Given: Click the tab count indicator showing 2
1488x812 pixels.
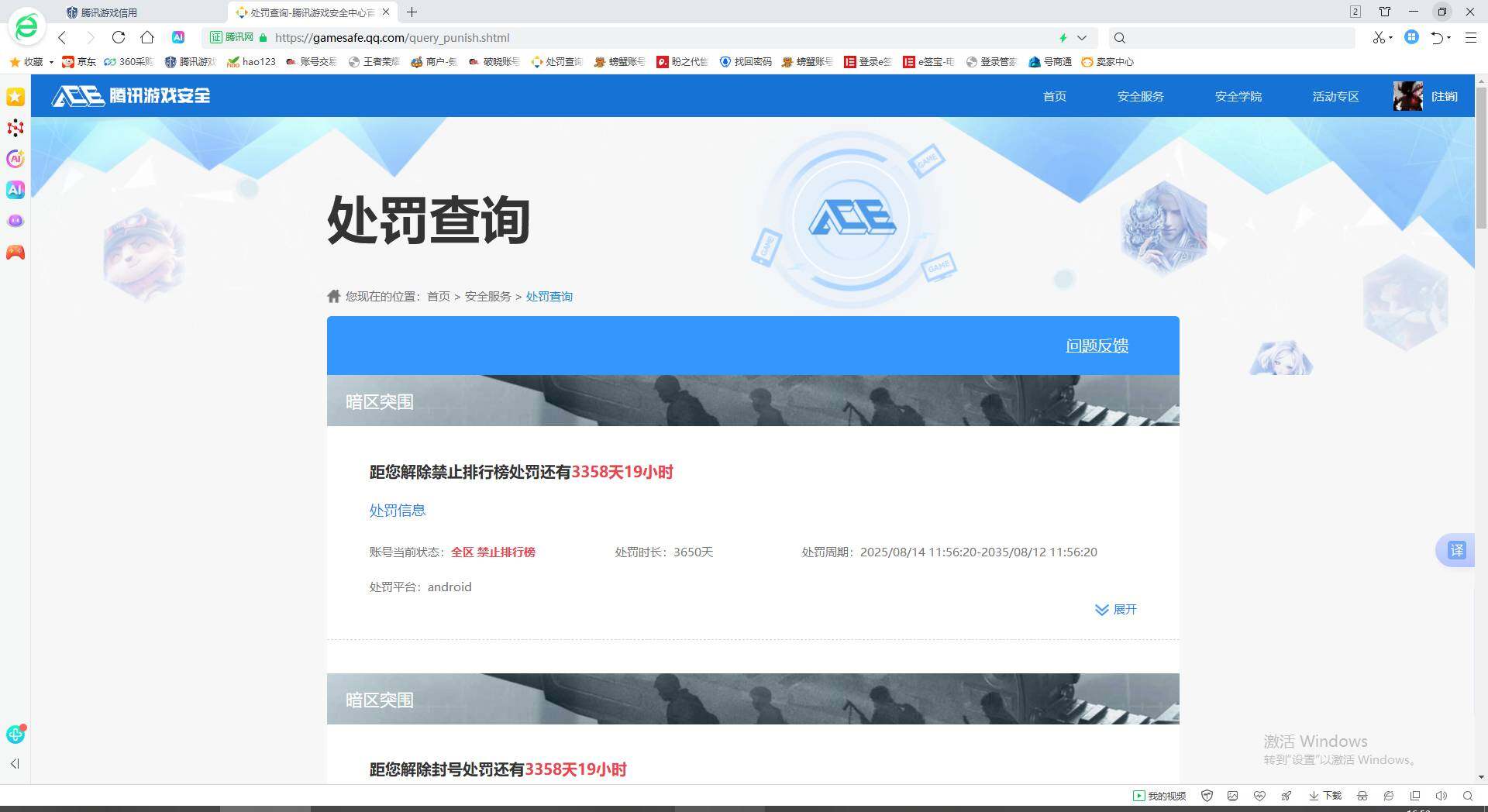Looking at the screenshot, I should pos(1355,12).
